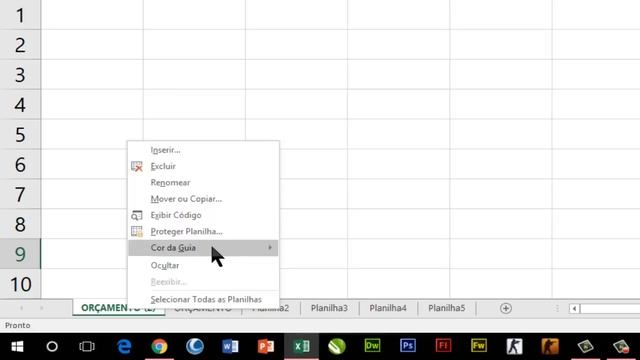Launch Dreamweaver (Dw) from the taskbar
This screenshot has height=360, width=640.
pos(372,346)
